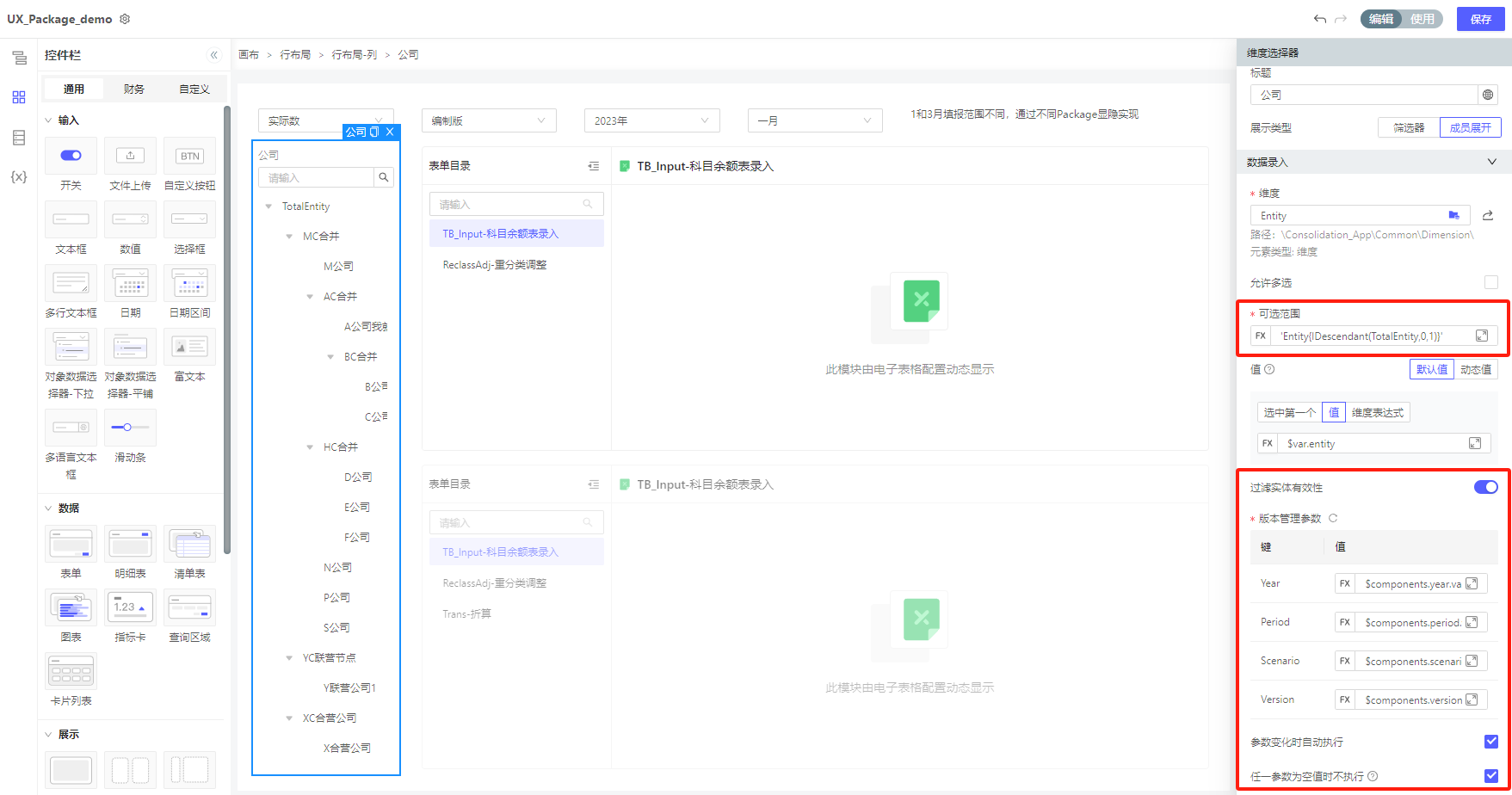This screenshot has width=1512, height=795.
Task: Select the 动态值 tab
Action: tap(1475, 369)
